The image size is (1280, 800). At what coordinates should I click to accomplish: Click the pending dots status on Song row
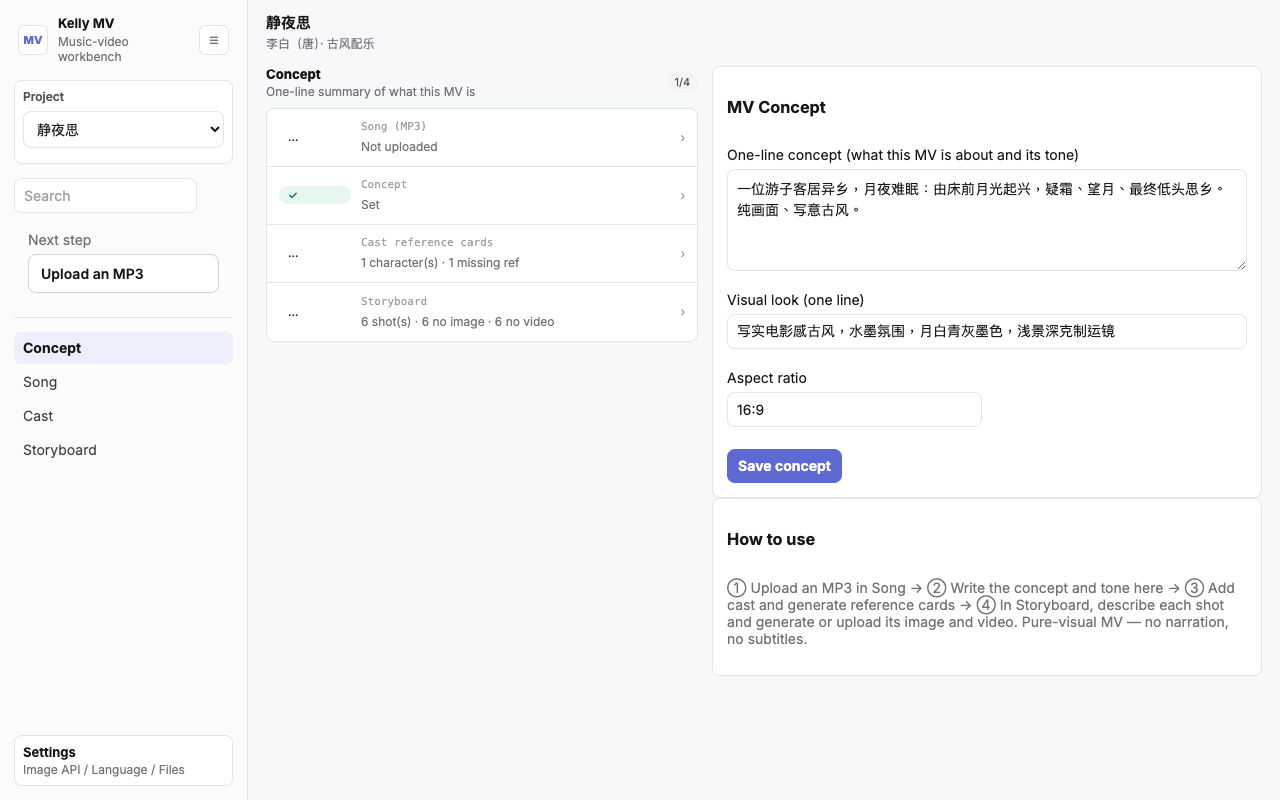(293, 138)
